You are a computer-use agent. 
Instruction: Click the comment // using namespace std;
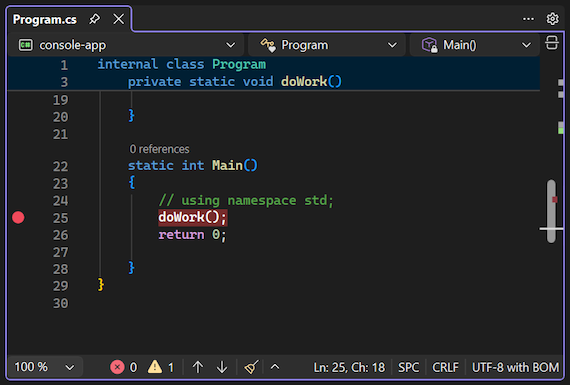246,201
